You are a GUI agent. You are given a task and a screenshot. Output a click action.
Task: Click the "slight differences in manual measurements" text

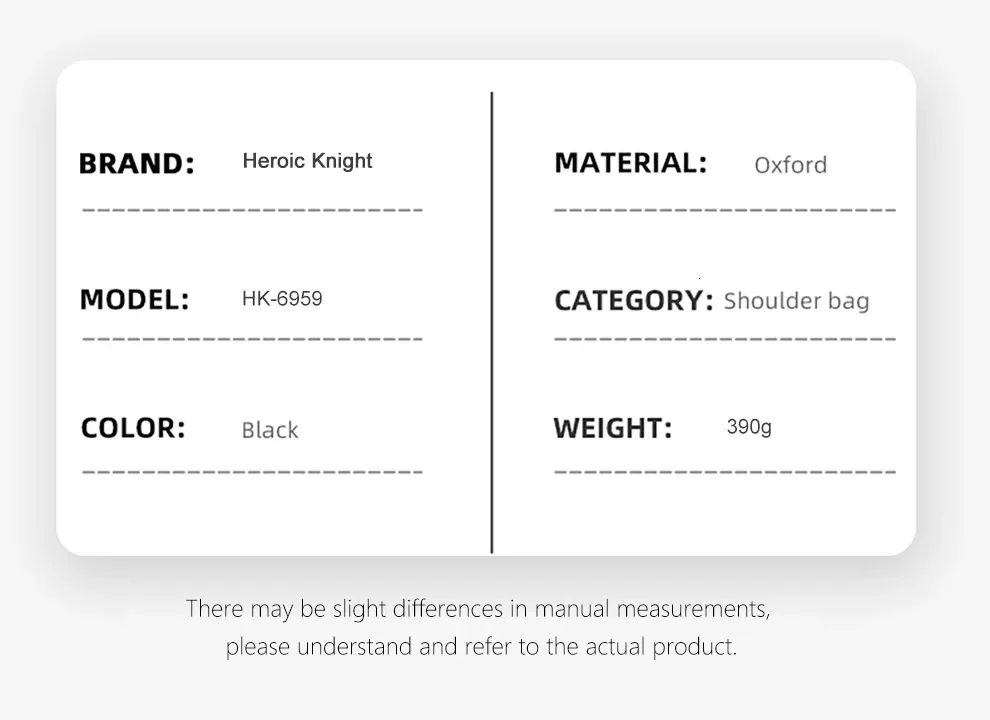point(550,608)
